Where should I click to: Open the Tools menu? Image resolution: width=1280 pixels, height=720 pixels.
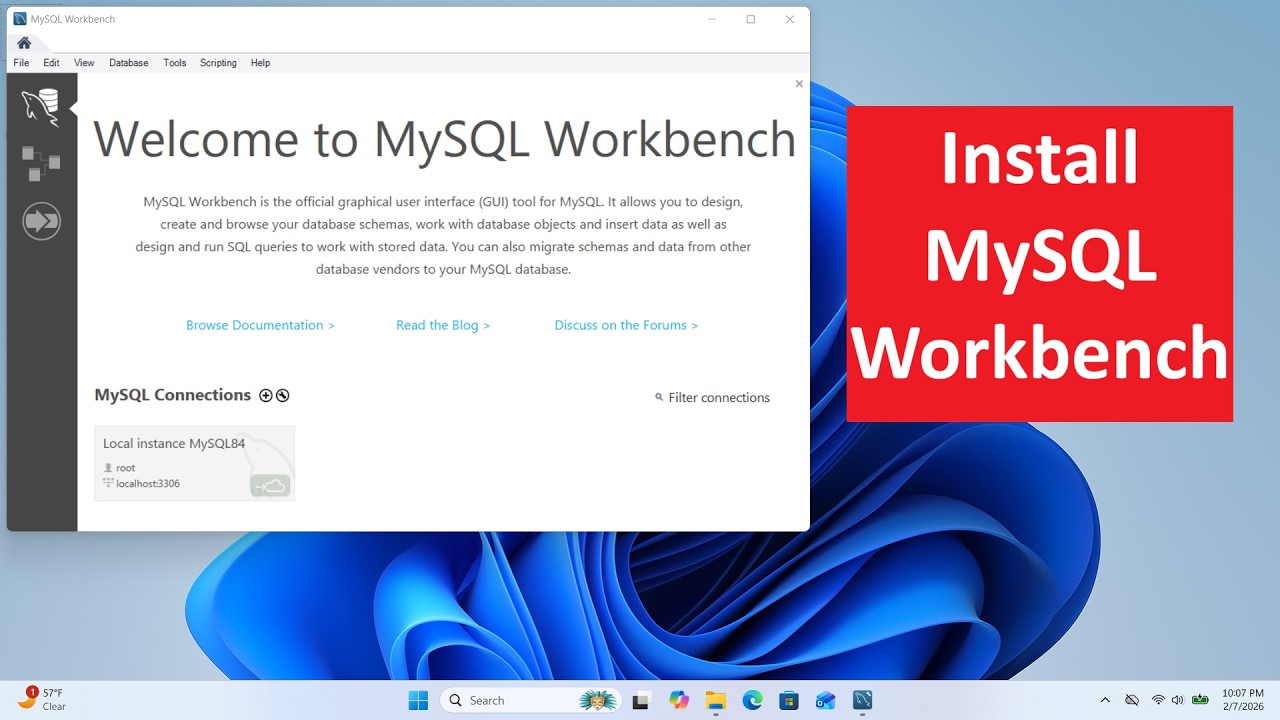175,63
